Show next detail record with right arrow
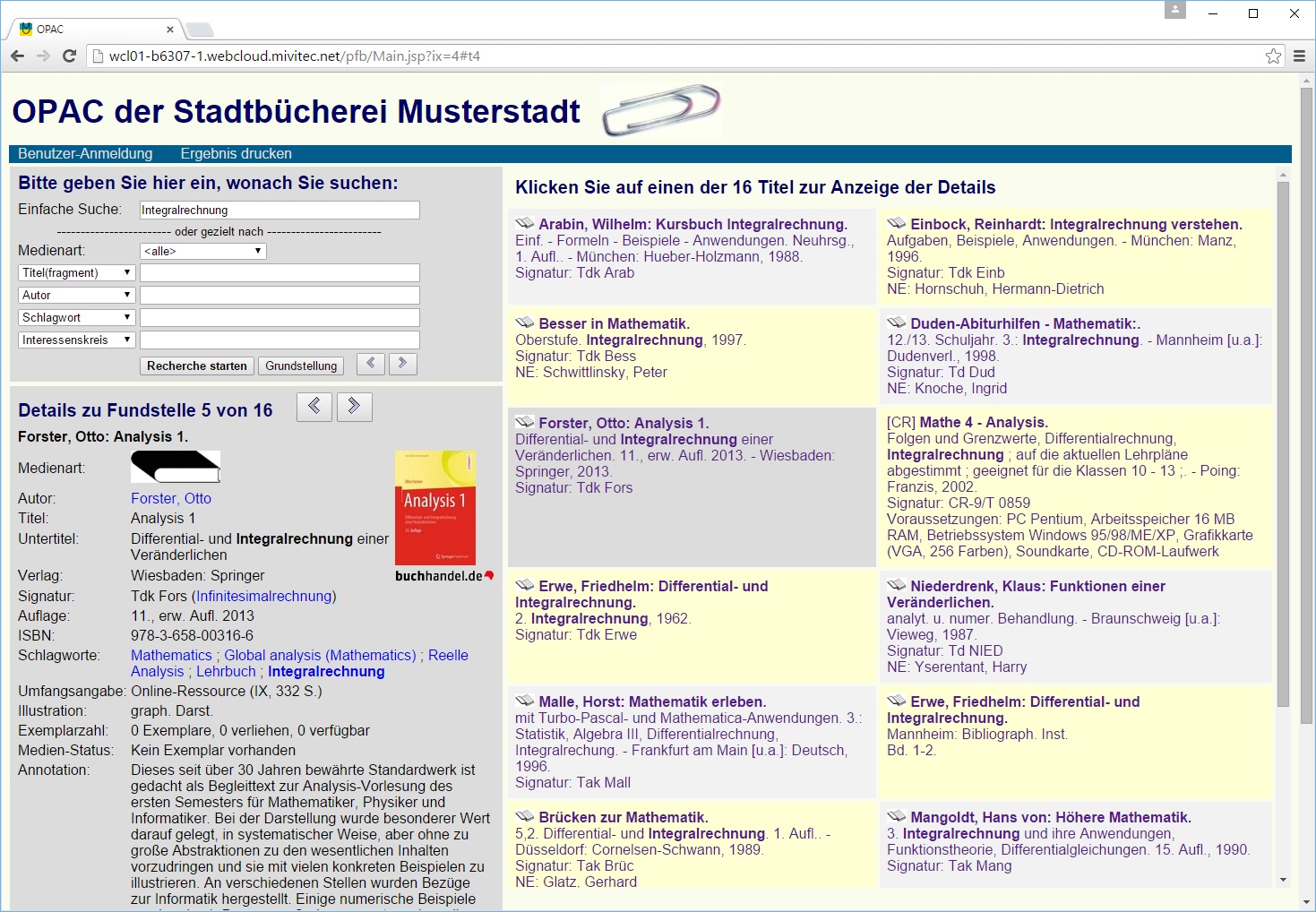Image resolution: width=1316 pixels, height=912 pixels. (354, 407)
